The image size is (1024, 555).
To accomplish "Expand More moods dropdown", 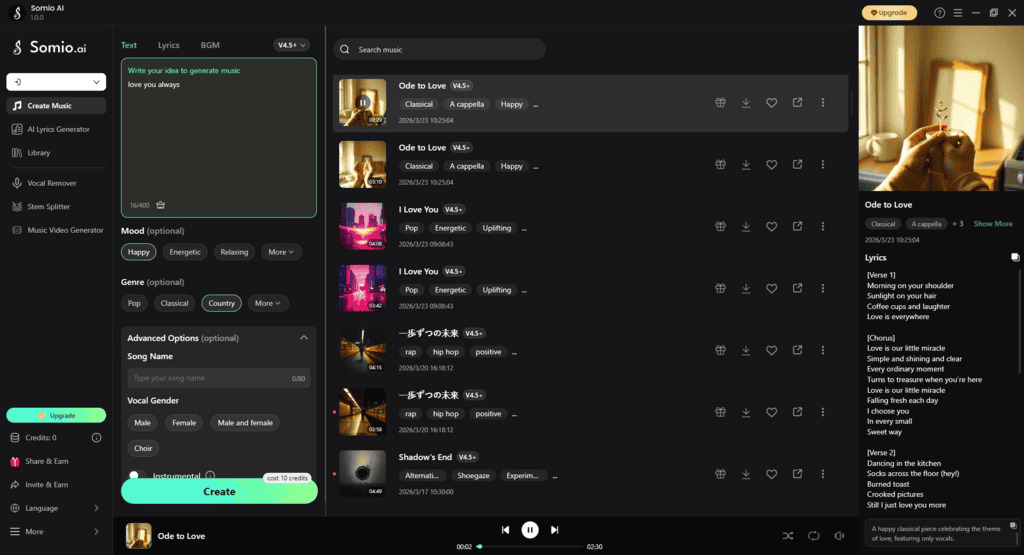I will click(281, 252).
